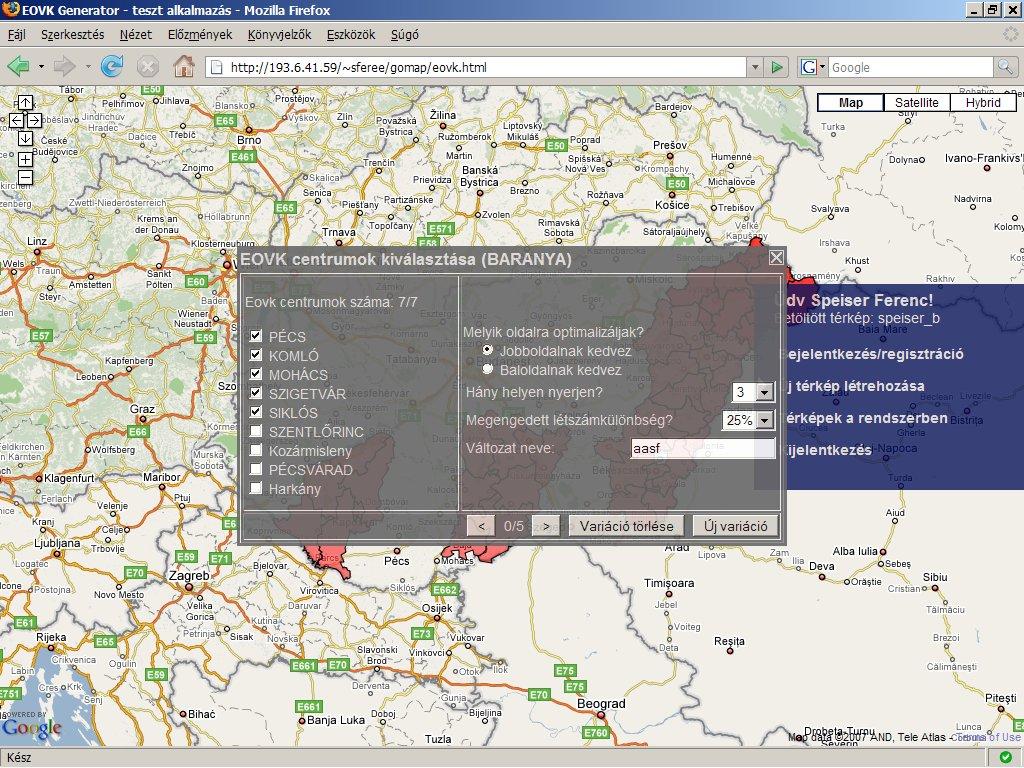Open the Könyvjelzők menu

click(x=280, y=35)
